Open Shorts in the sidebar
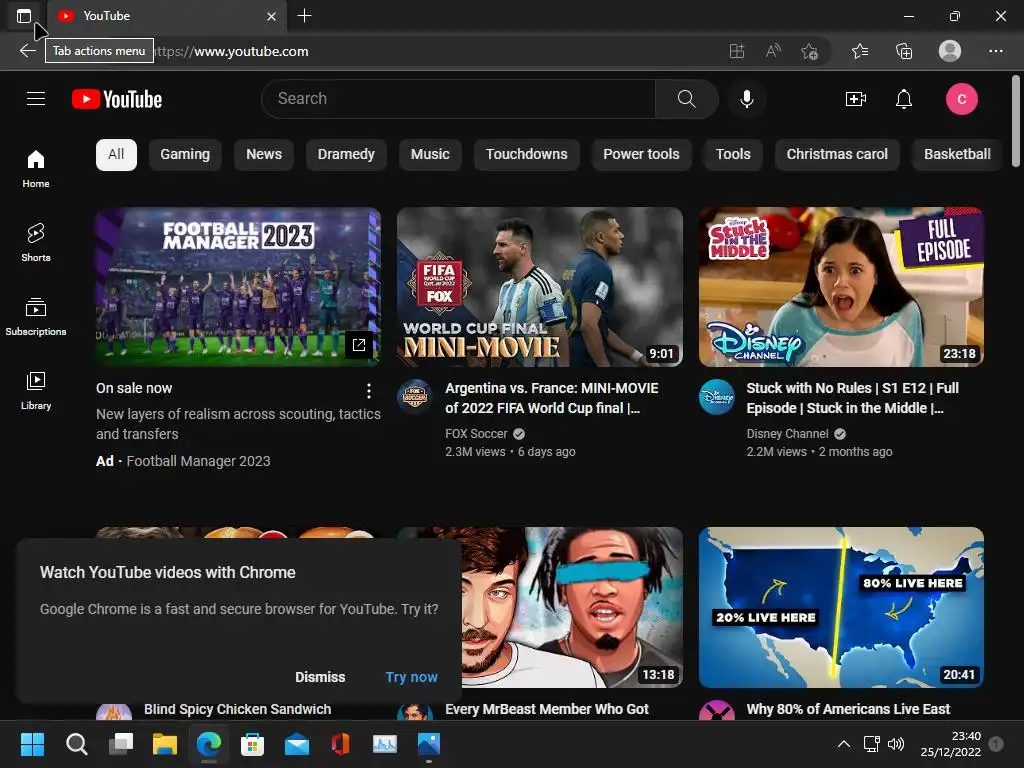Image resolution: width=1024 pixels, height=768 pixels. coord(36,242)
